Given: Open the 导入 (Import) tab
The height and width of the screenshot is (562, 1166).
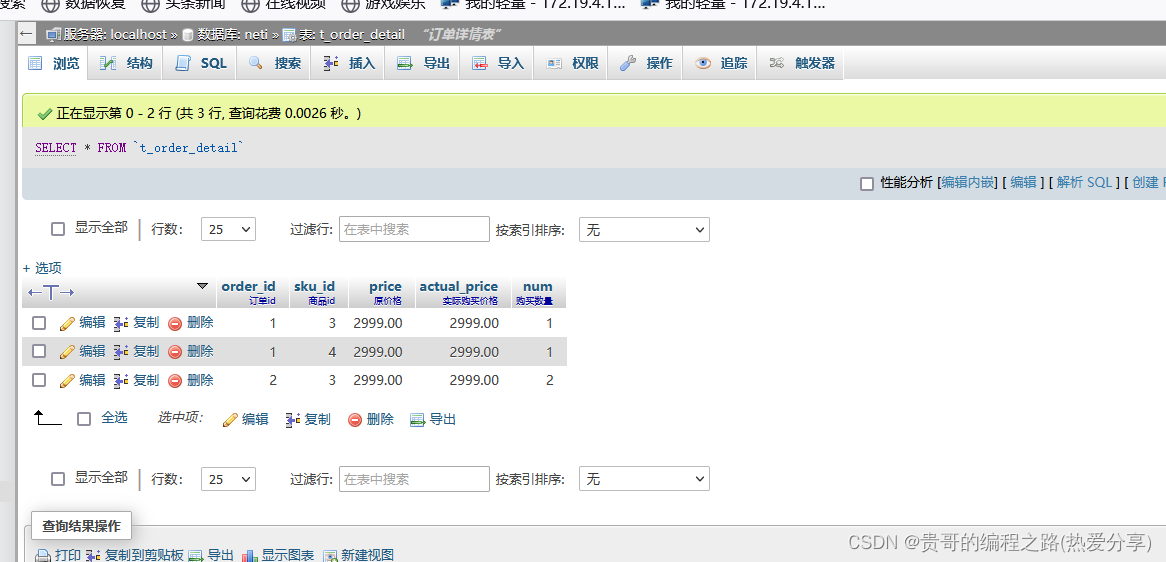Looking at the screenshot, I should pos(498,64).
